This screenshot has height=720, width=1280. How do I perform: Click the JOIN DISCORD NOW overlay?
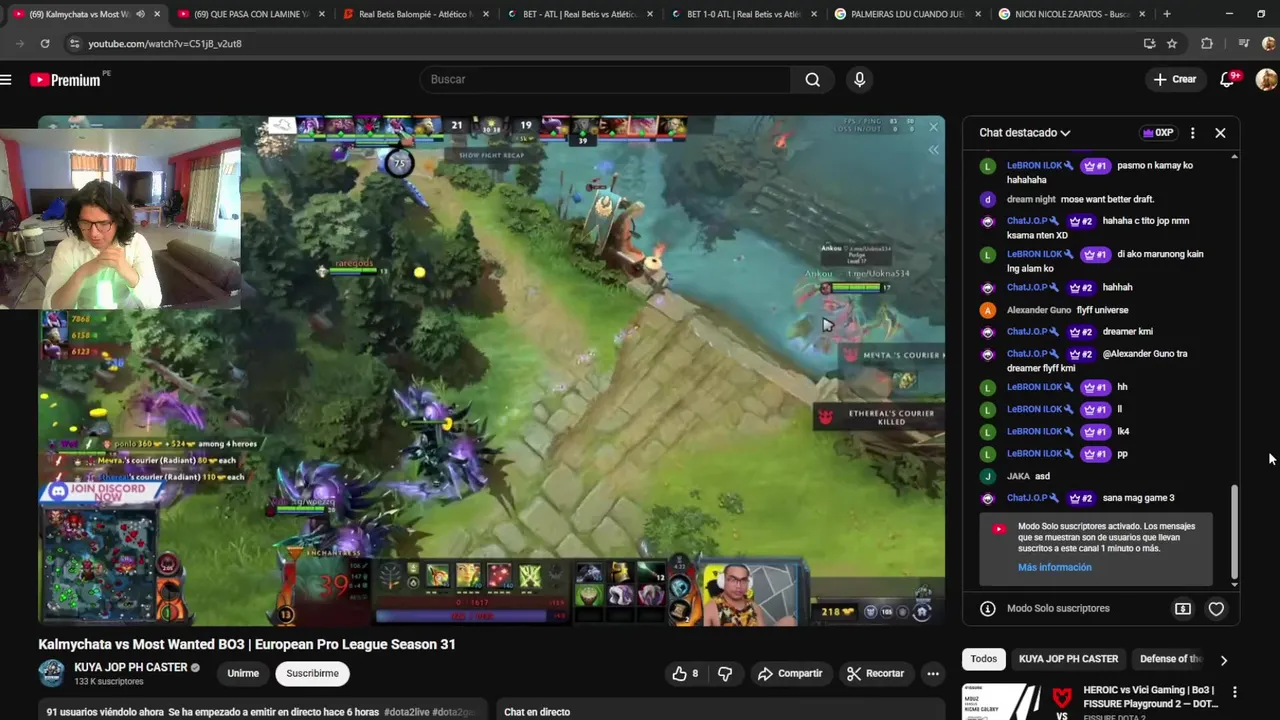(100, 492)
